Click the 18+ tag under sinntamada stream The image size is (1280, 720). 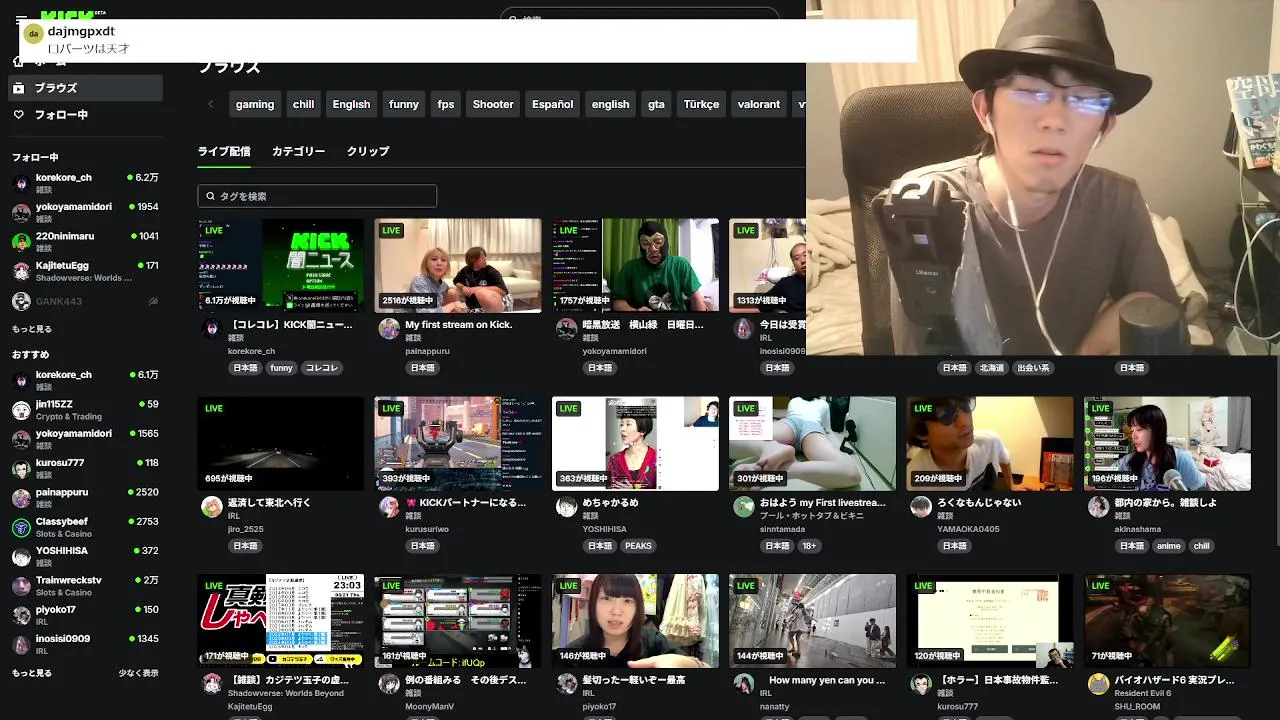809,546
